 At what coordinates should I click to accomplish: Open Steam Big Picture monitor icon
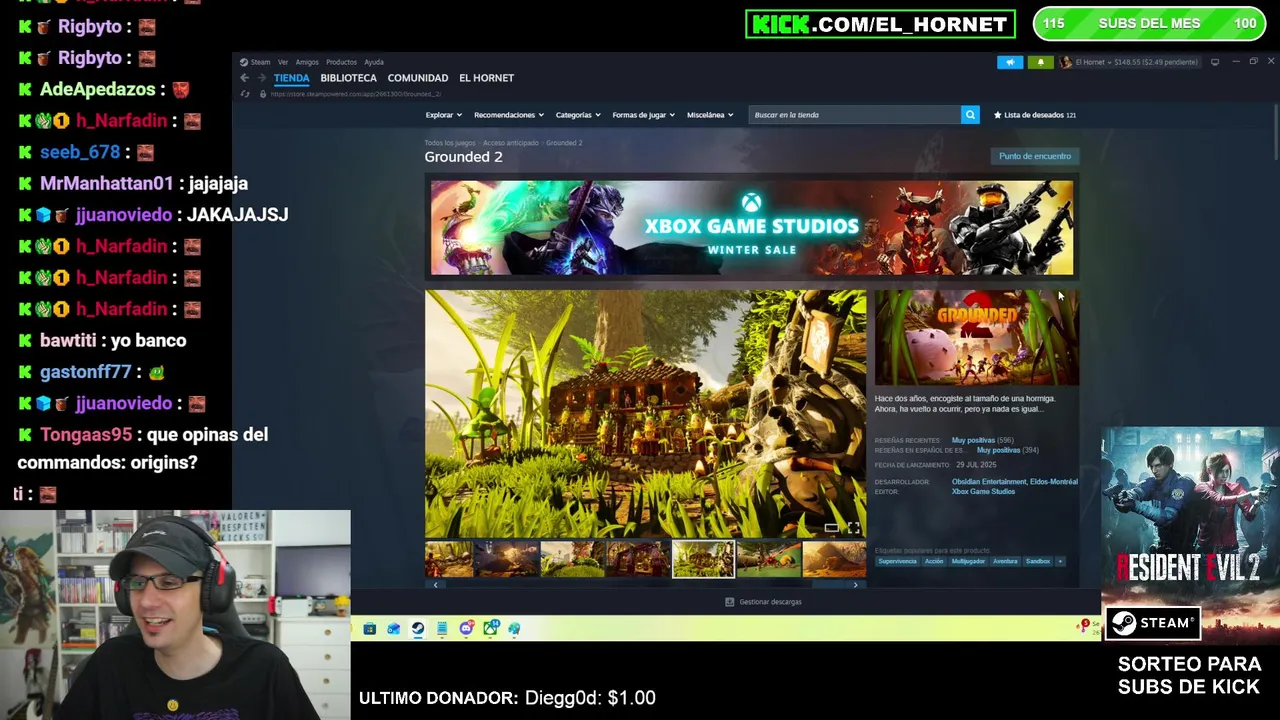(x=1215, y=62)
